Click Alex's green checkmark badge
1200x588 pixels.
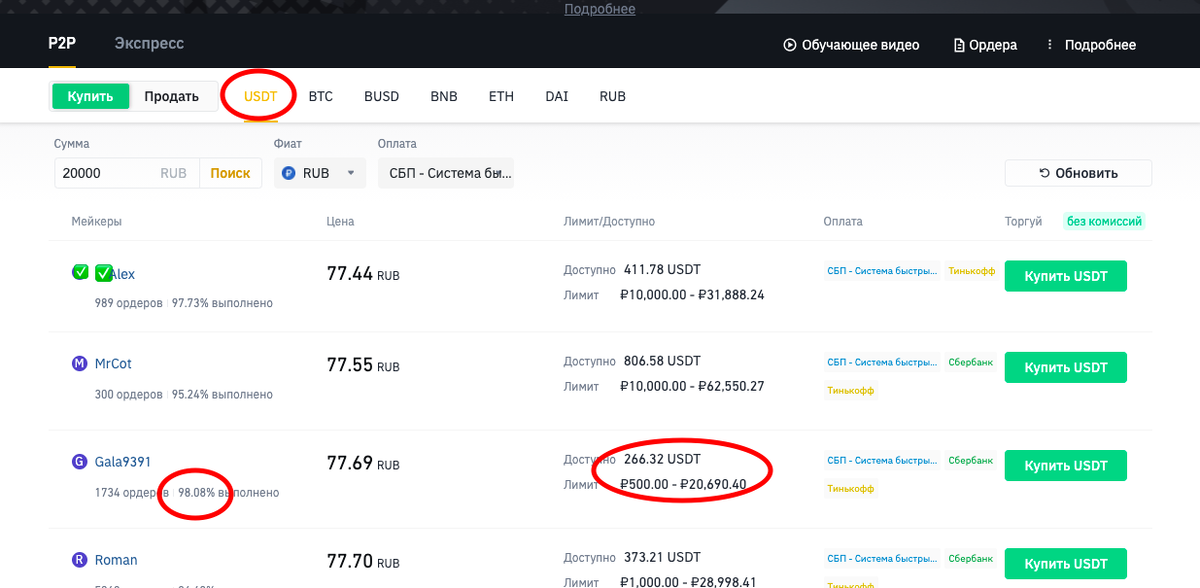[81, 273]
